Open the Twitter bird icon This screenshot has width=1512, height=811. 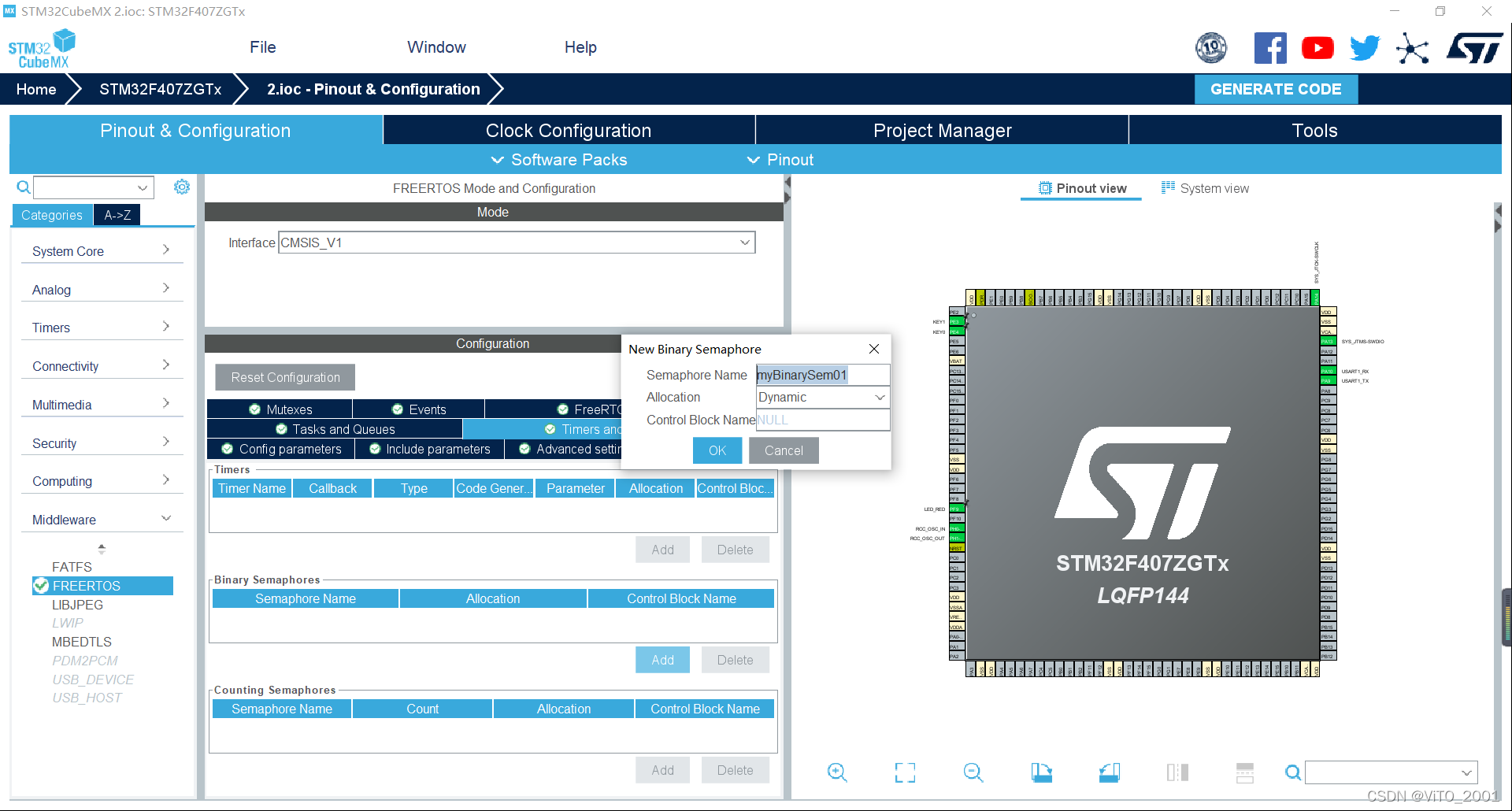click(1365, 48)
